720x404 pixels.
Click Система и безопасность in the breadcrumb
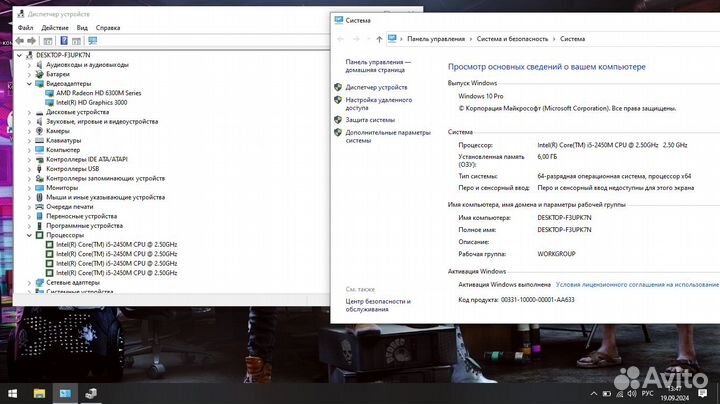pos(512,39)
